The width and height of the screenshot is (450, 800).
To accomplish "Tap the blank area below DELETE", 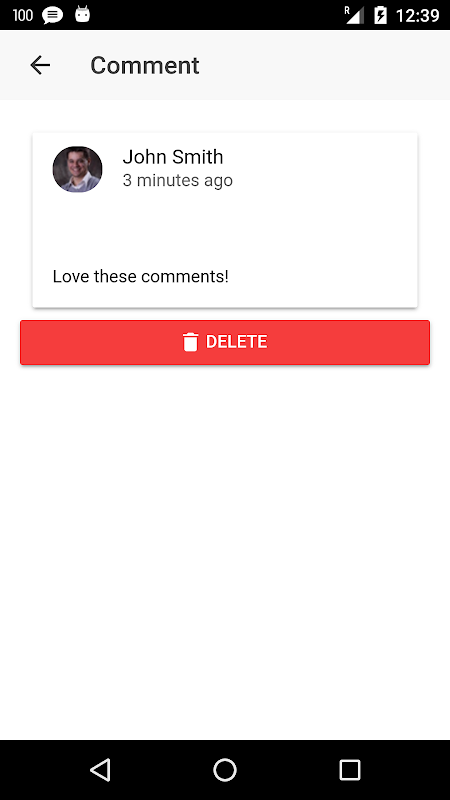I will pyautogui.click(x=225, y=551).
